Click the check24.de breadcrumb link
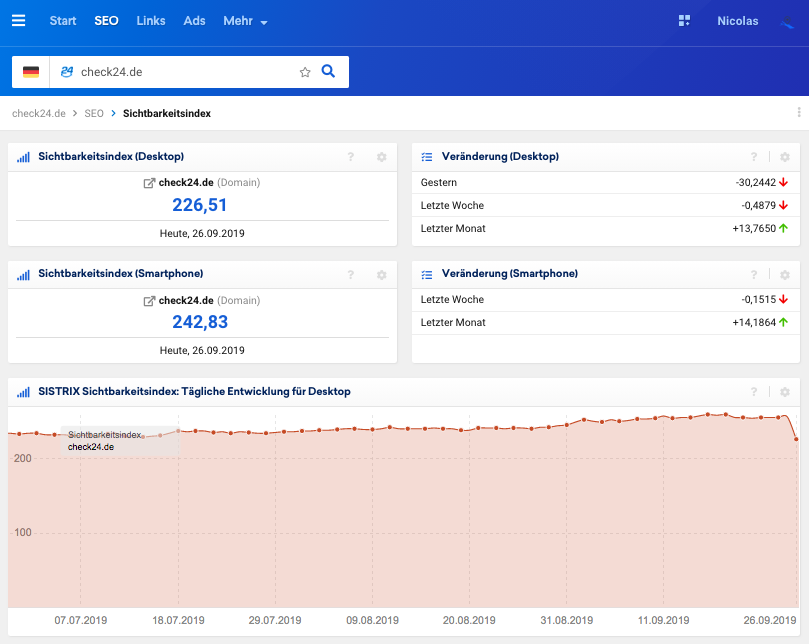Screen dimensions: 809x644 tap(39, 114)
